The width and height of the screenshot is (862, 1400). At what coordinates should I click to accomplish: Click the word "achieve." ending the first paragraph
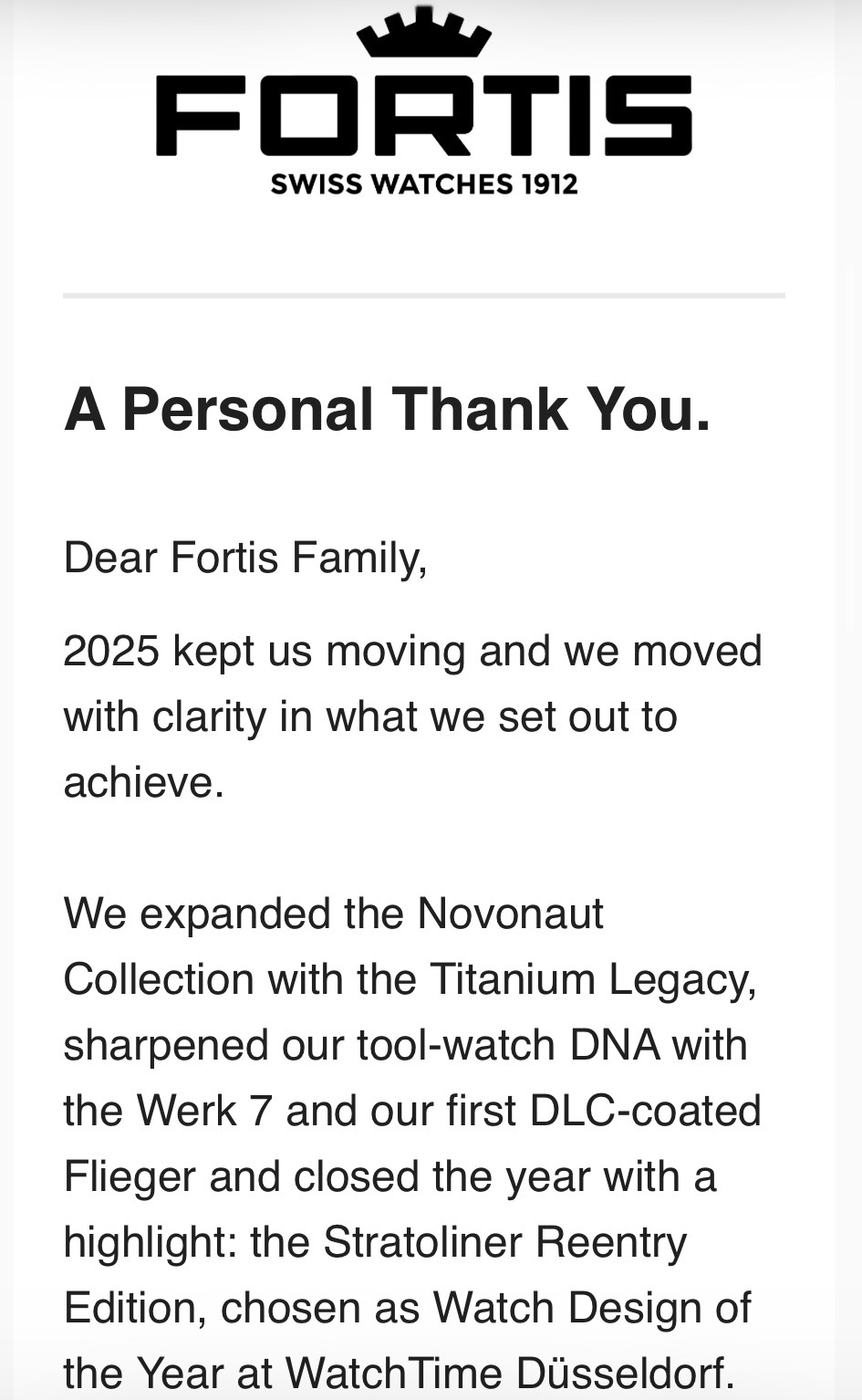pos(143,782)
